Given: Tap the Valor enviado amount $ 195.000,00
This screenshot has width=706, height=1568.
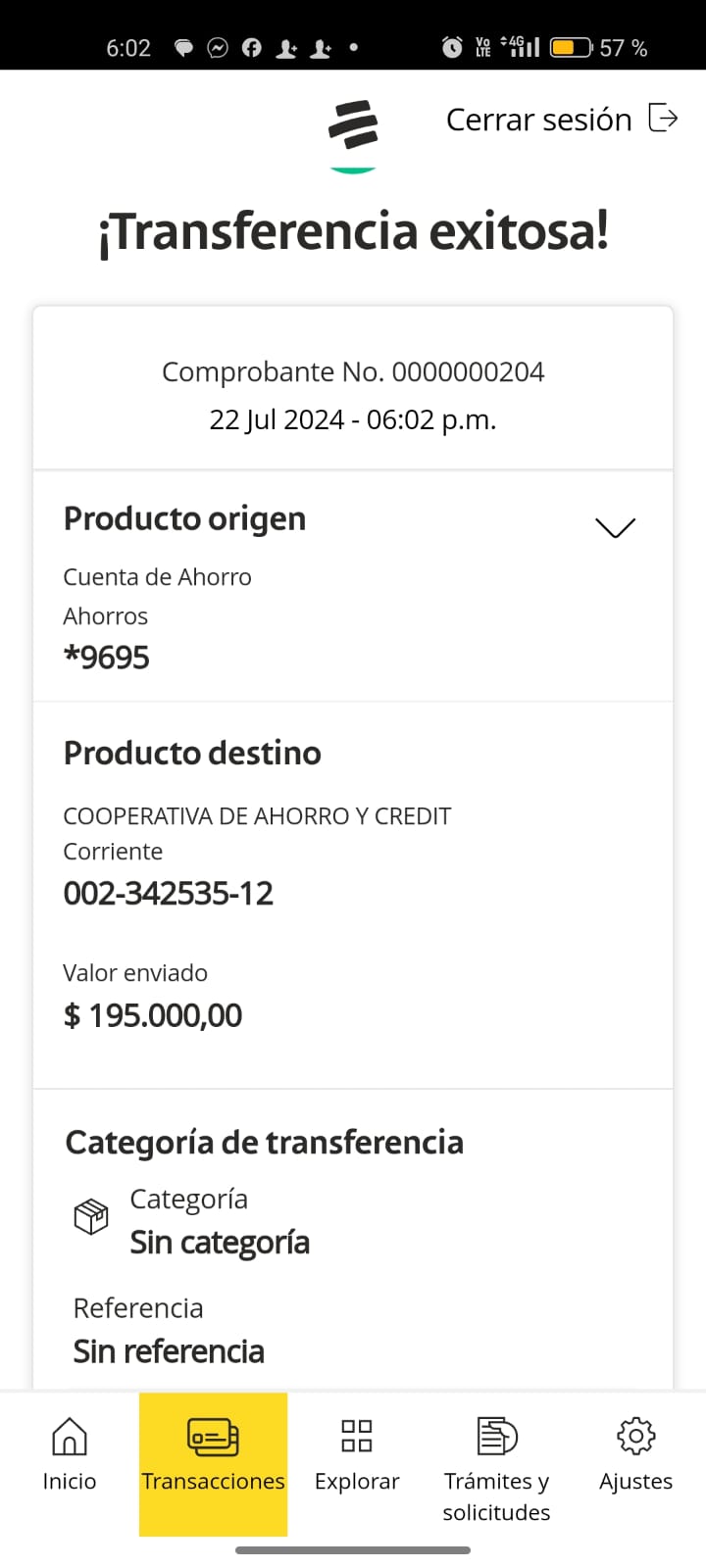Looking at the screenshot, I should (153, 1016).
